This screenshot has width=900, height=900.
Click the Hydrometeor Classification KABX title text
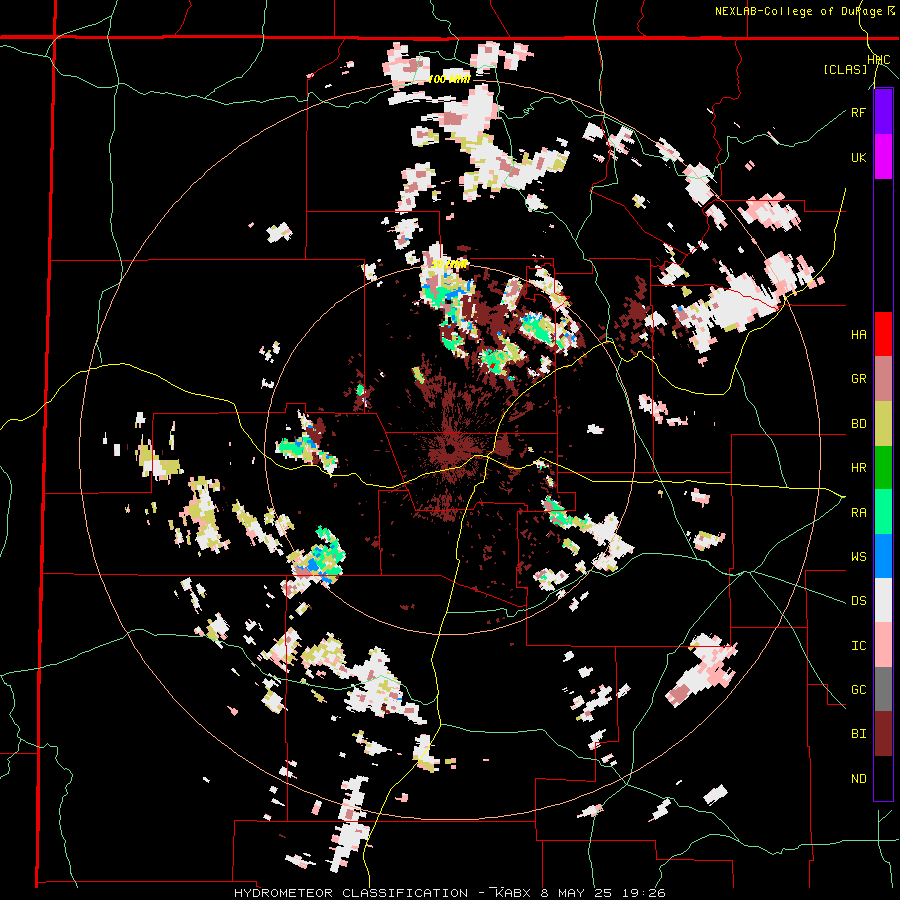pyautogui.click(x=449, y=893)
